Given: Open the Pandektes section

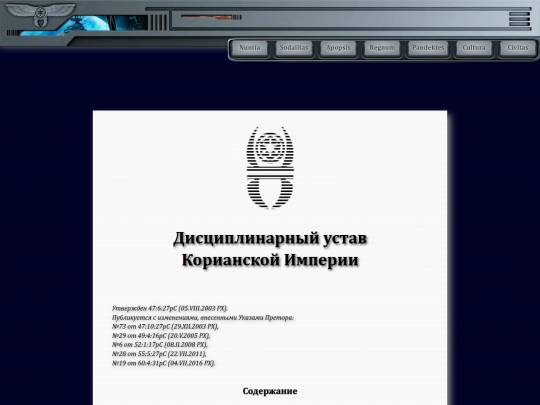Looking at the screenshot, I should pos(428,48).
